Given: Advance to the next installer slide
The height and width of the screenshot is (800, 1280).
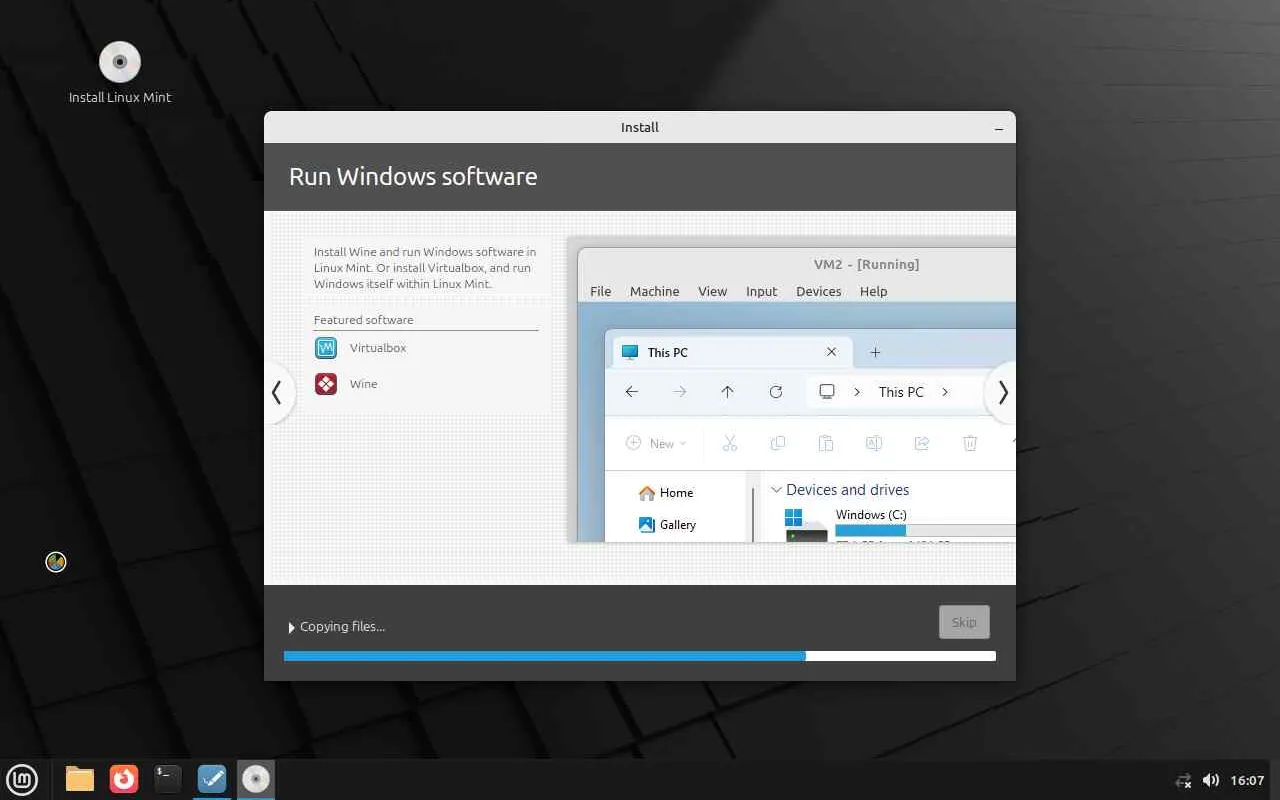Looking at the screenshot, I should [x=1002, y=392].
